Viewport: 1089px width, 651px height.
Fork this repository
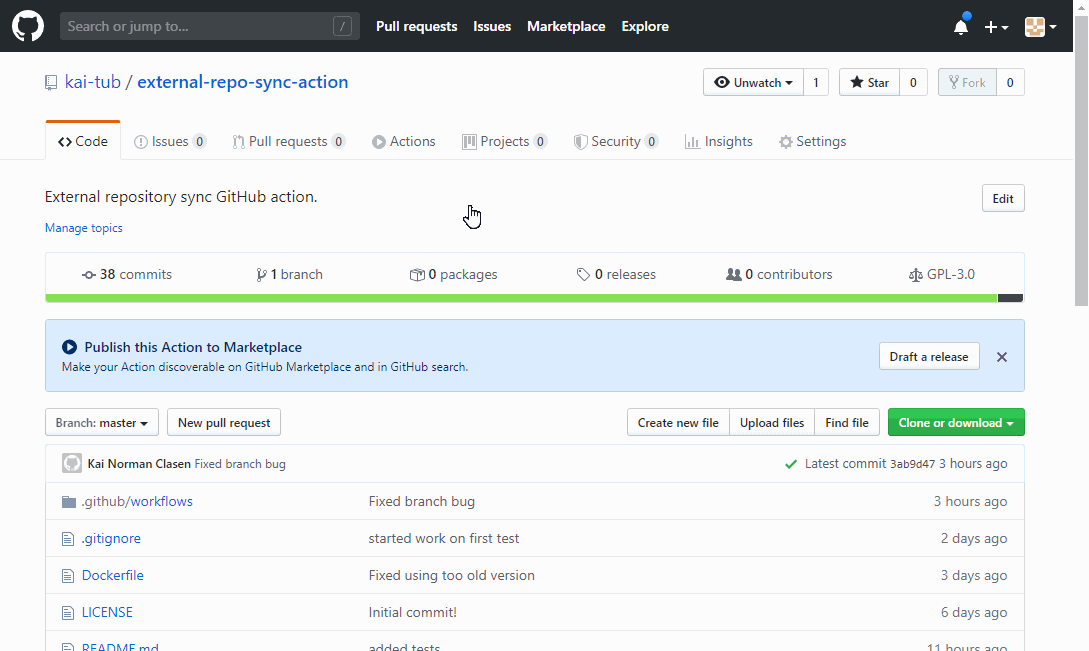coord(966,82)
